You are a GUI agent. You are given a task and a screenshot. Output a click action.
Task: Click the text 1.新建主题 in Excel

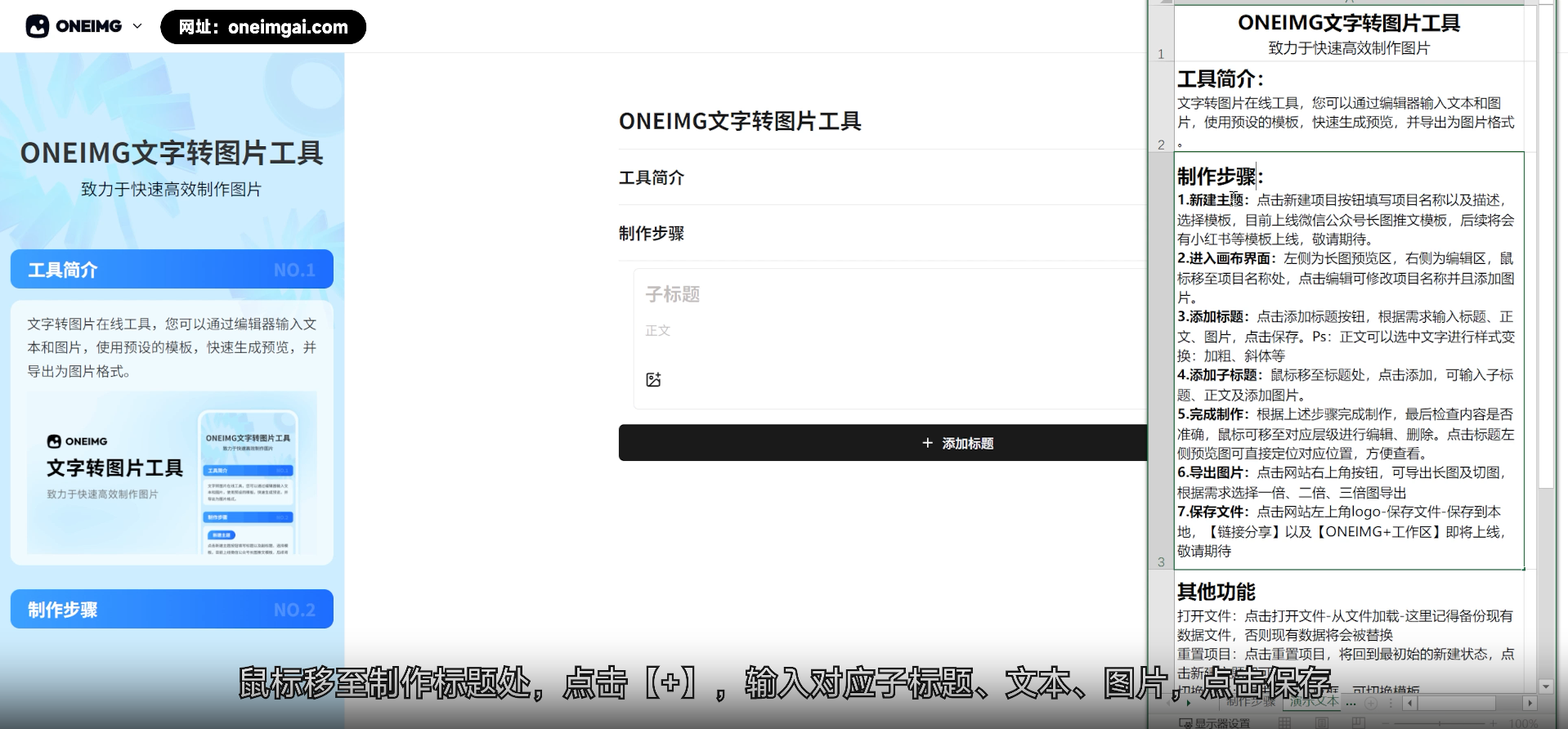1213,200
